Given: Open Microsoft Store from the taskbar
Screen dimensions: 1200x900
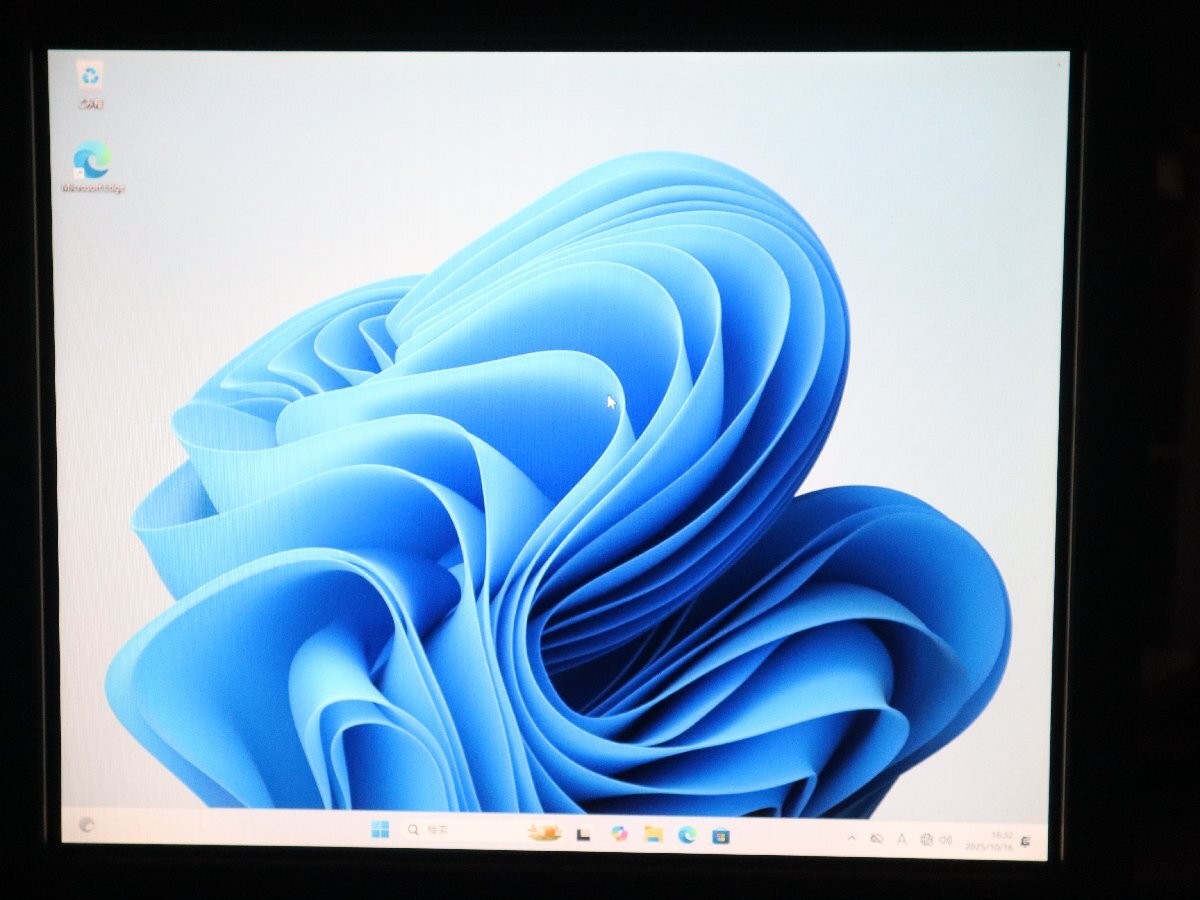Looking at the screenshot, I should click(720, 836).
